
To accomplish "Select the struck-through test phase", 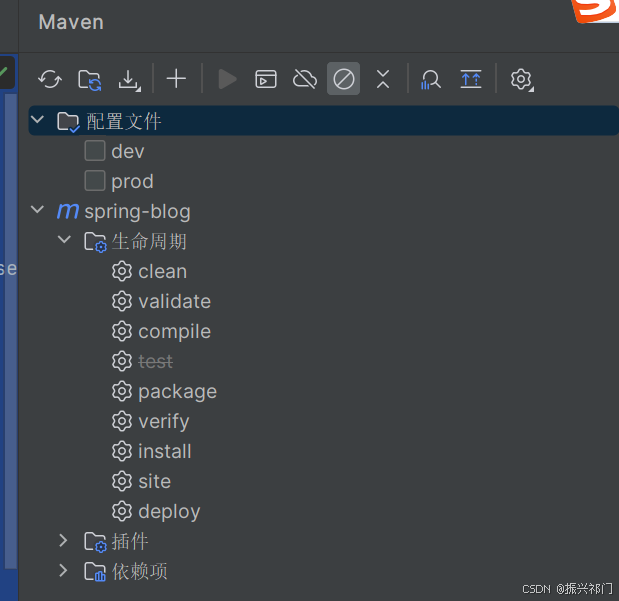I will (x=156, y=362).
